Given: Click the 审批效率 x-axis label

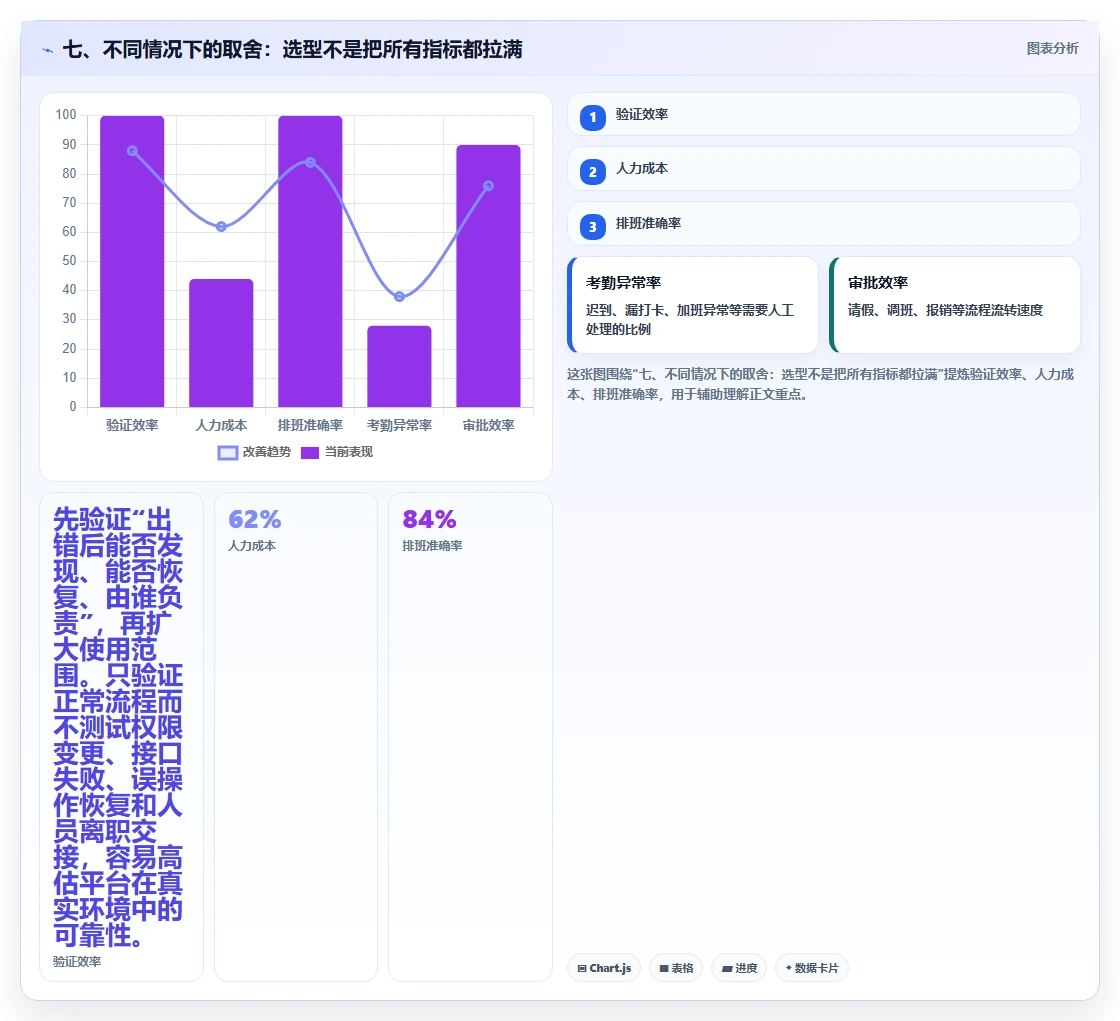Looking at the screenshot, I should coord(489,425).
